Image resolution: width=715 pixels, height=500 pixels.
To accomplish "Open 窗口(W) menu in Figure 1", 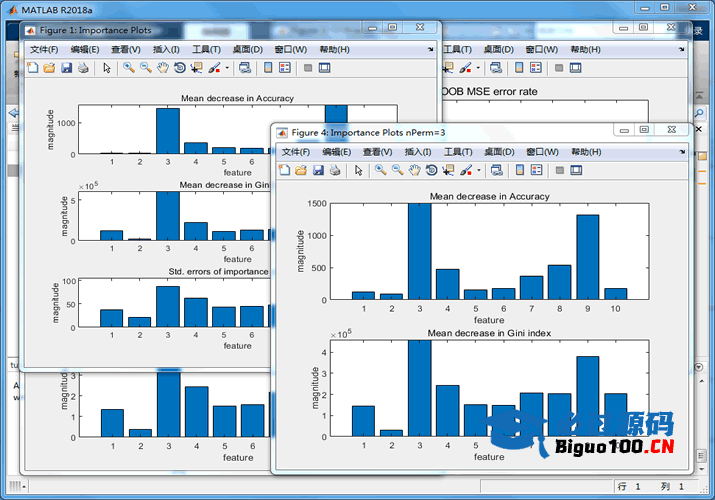I will (x=290, y=49).
